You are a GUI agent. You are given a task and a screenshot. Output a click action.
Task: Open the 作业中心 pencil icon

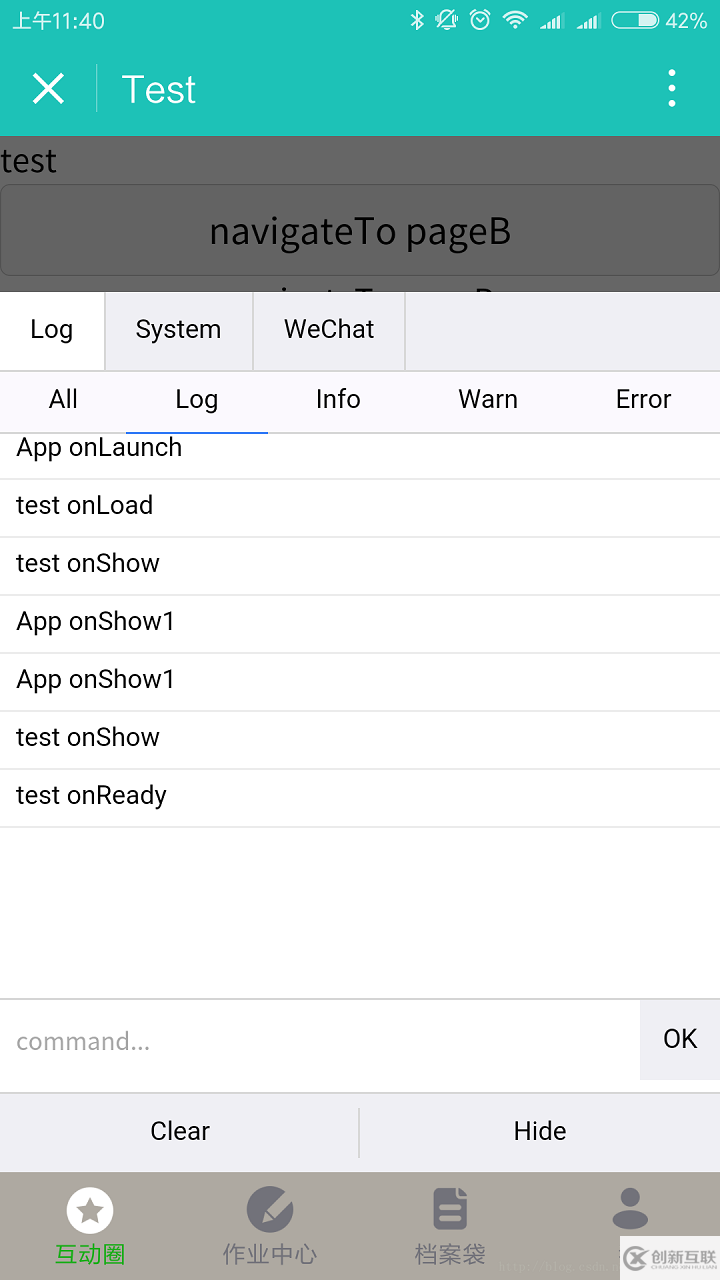click(x=270, y=1210)
